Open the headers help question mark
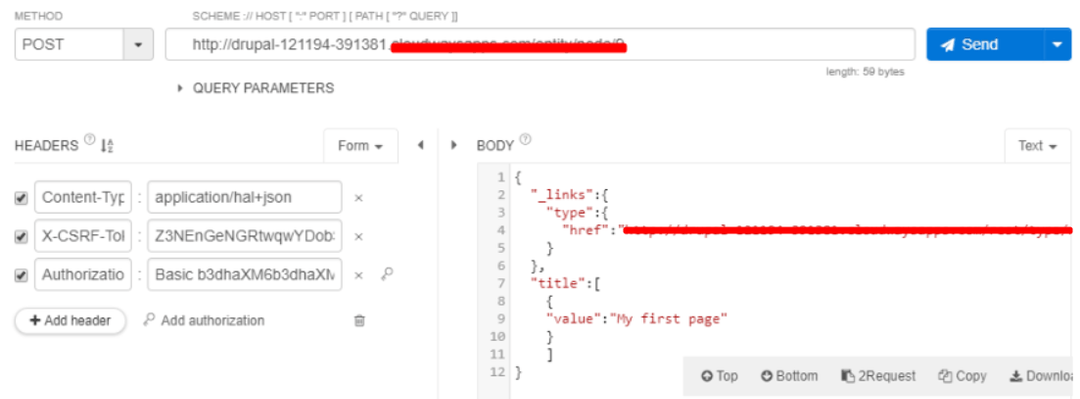This screenshot has width=1080, height=399. (90, 140)
